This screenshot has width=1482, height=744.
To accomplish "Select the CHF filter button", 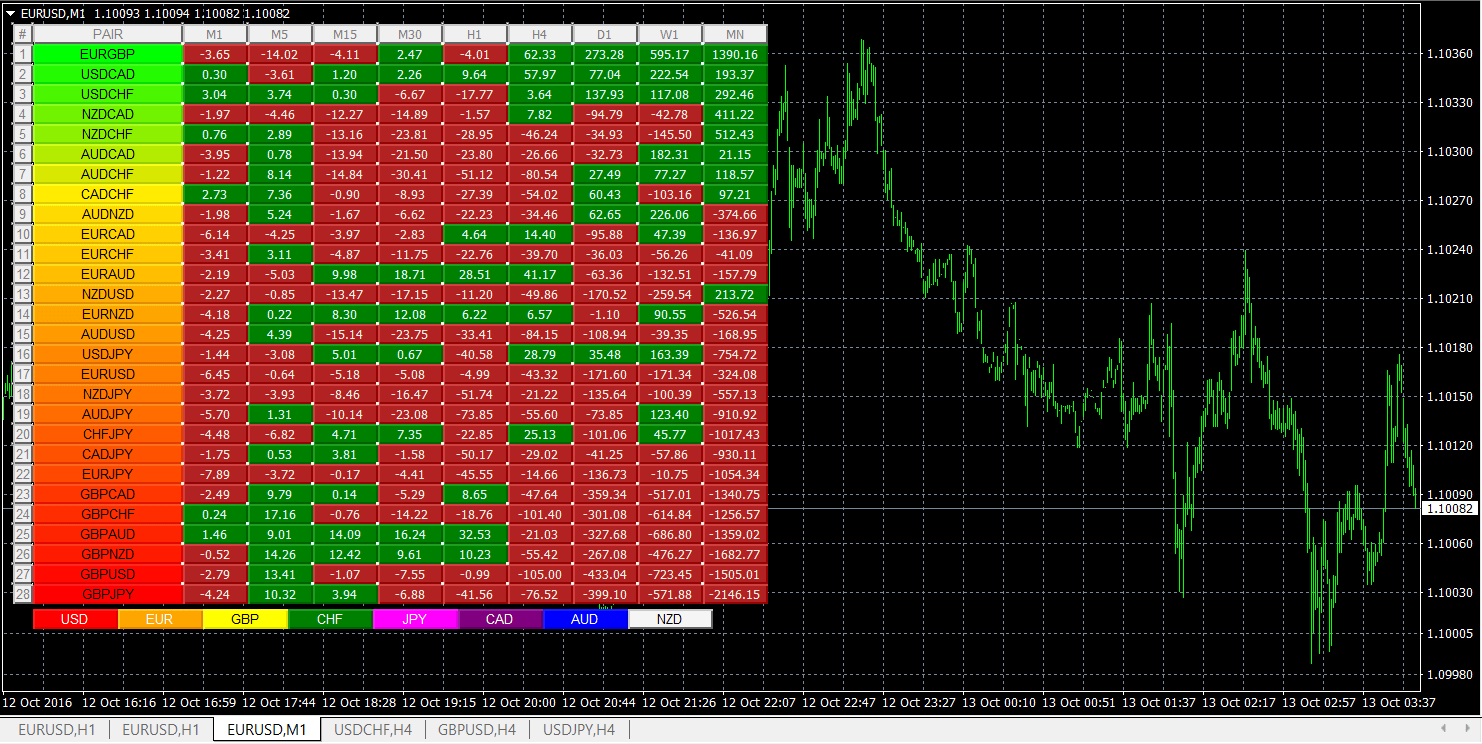I will 329,618.
